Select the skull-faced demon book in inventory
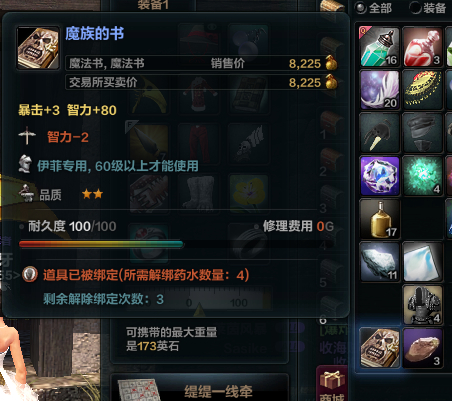 pyautogui.click(x=380, y=348)
